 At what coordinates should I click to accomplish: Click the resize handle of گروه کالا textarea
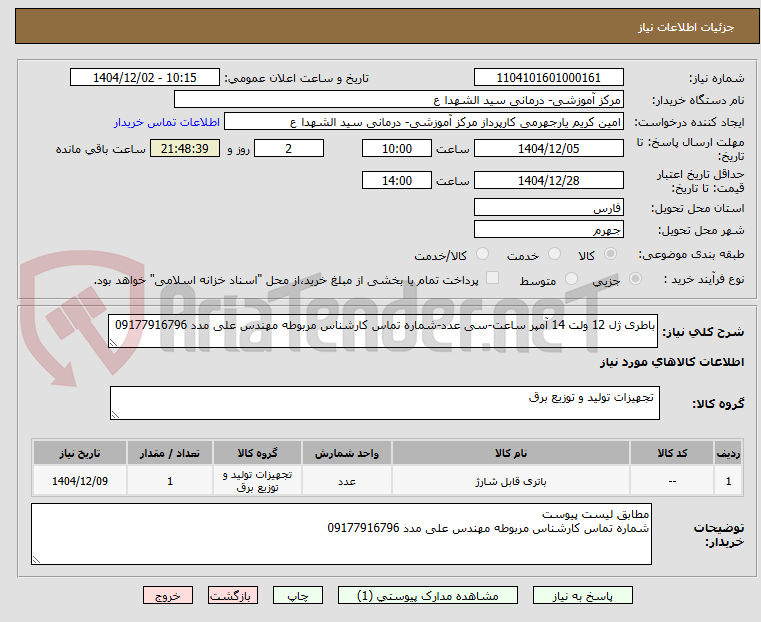tap(115, 415)
